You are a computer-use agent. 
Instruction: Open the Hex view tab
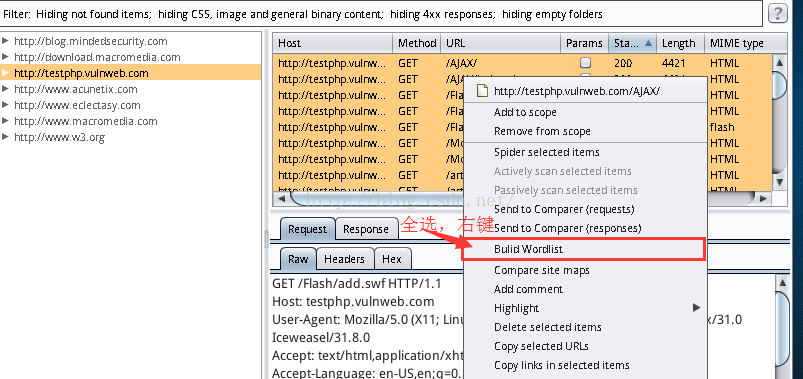[x=392, y=259]
